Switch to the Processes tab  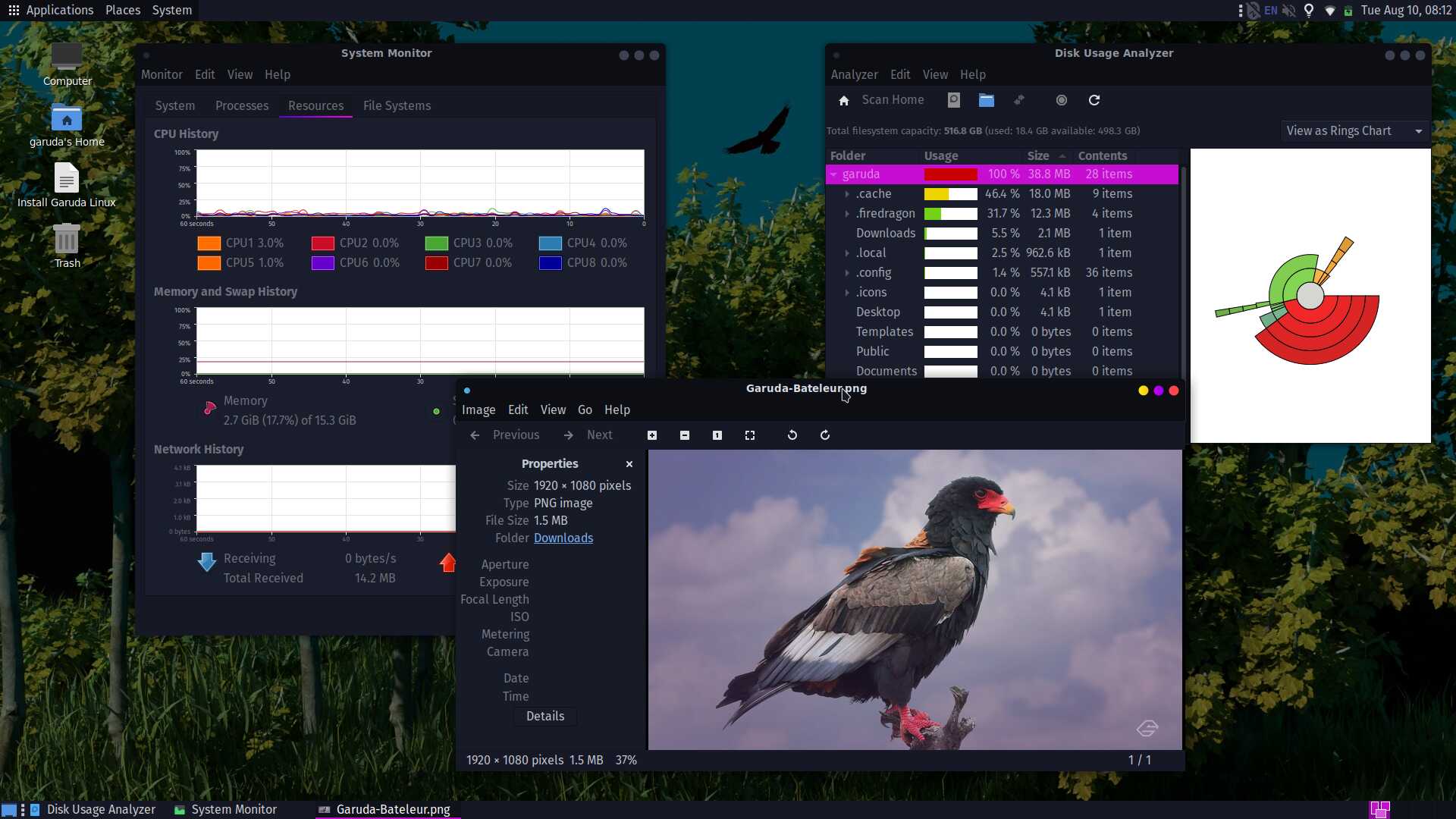(x=241, y=106)
